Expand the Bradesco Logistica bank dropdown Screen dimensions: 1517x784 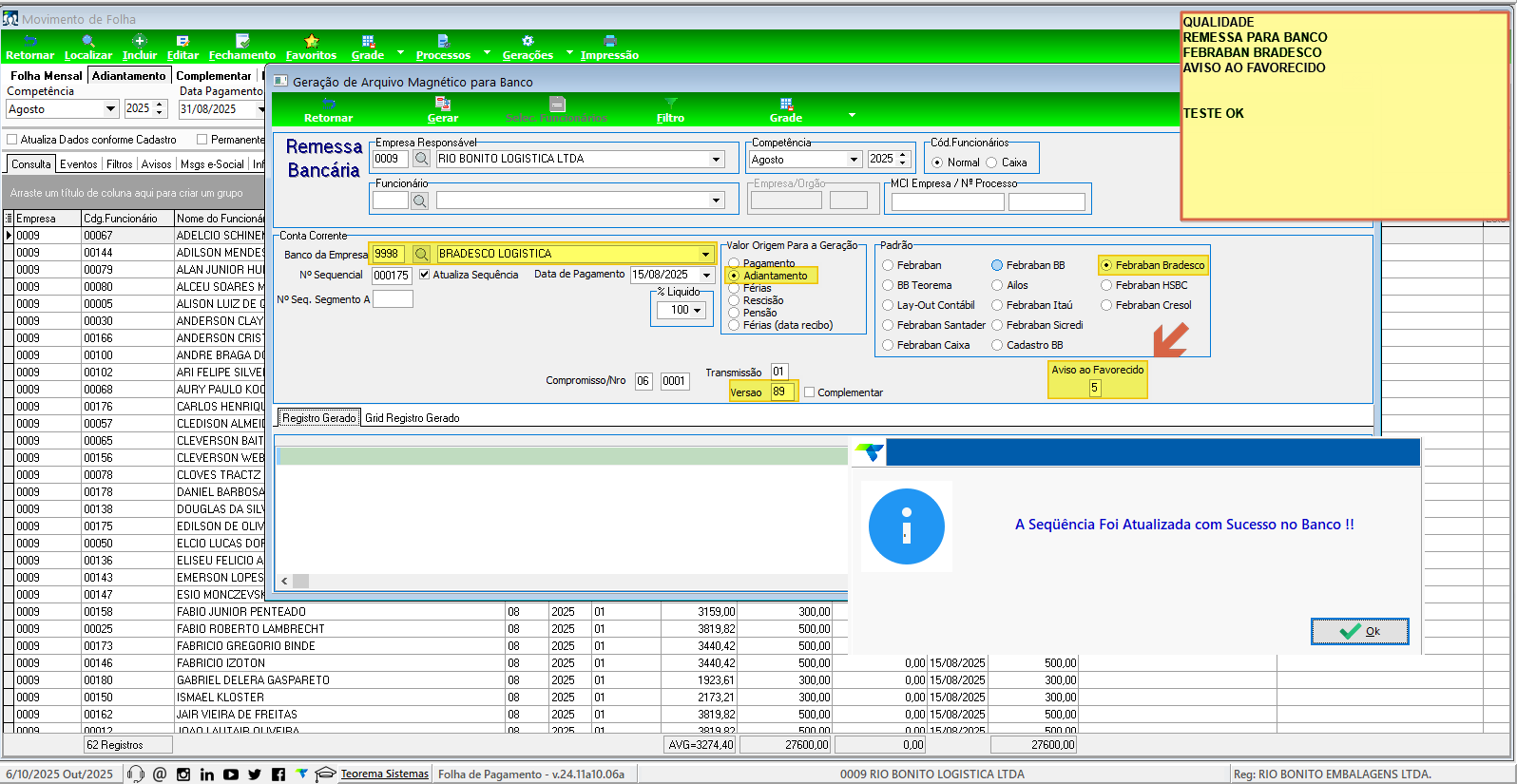[705, 254]
